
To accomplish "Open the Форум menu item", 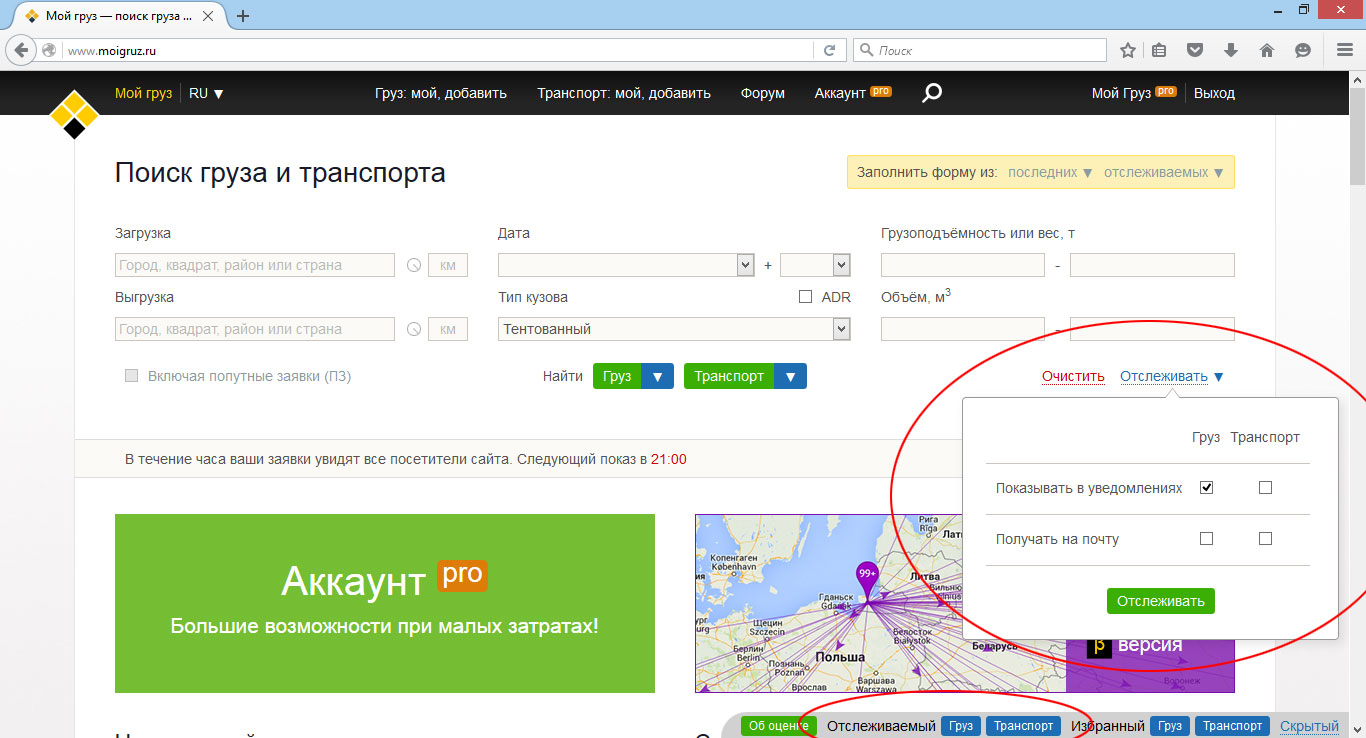I will click(762, 93).
